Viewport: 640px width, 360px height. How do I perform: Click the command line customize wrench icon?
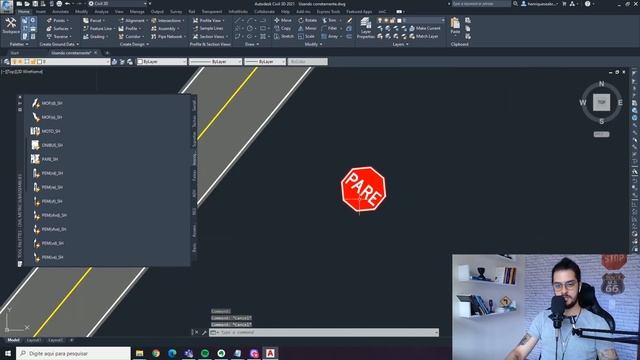tap(204, 332)
